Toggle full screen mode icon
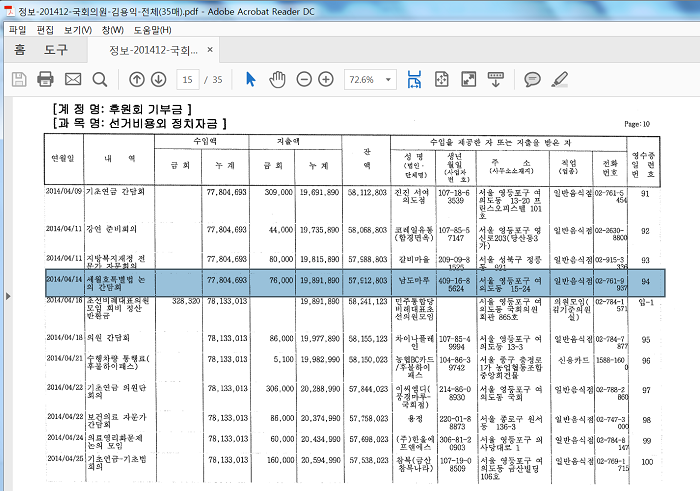Viewport: 700px width, 491px height. click(468, 79)
